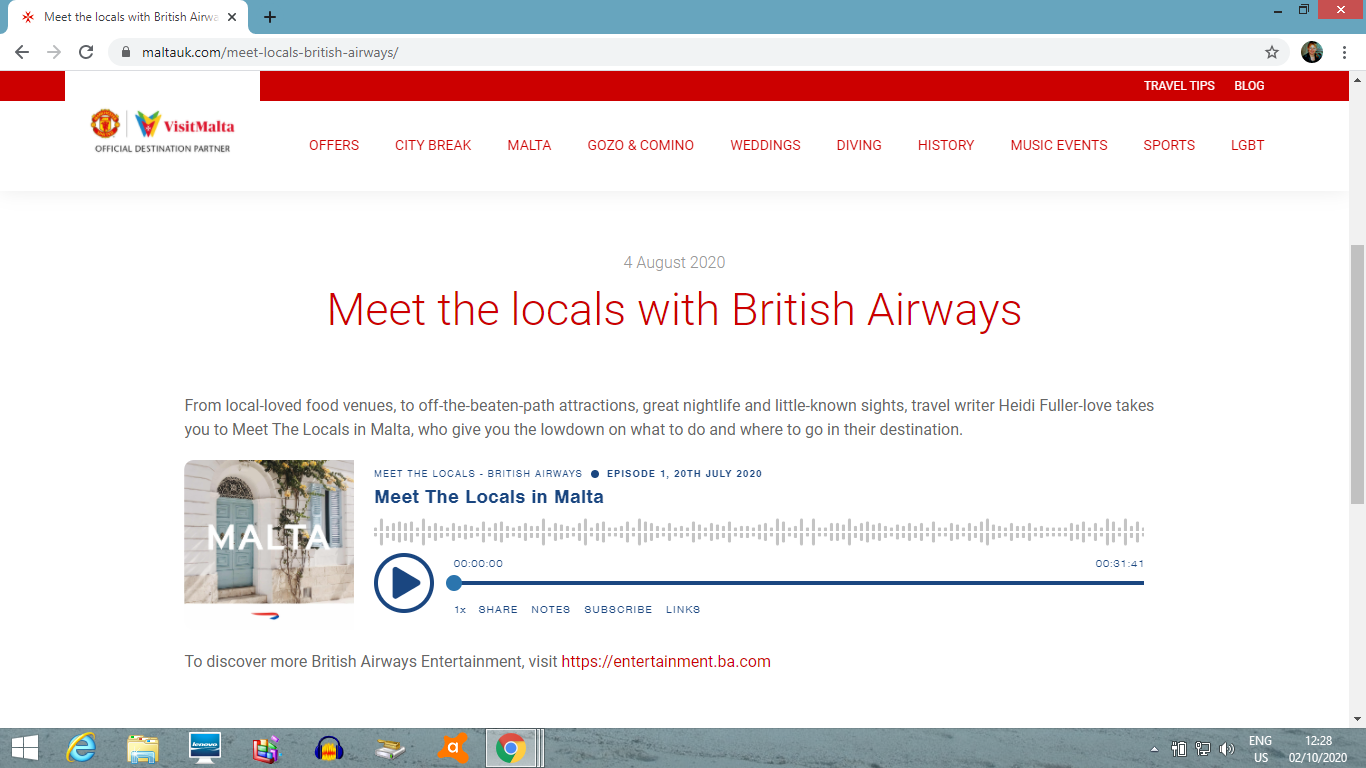Open the MUSIC EVENTS menu item

pos(1059,145)
